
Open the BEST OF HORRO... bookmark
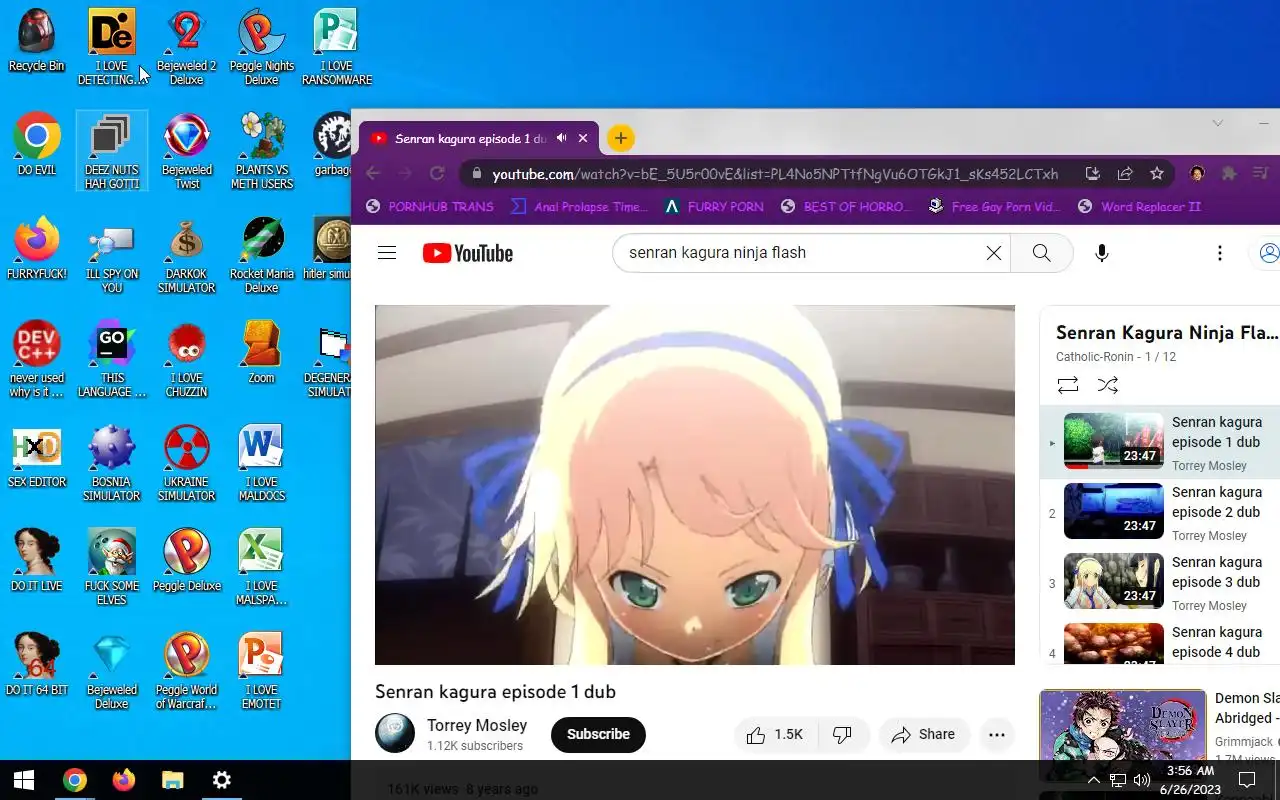point(847,207)
